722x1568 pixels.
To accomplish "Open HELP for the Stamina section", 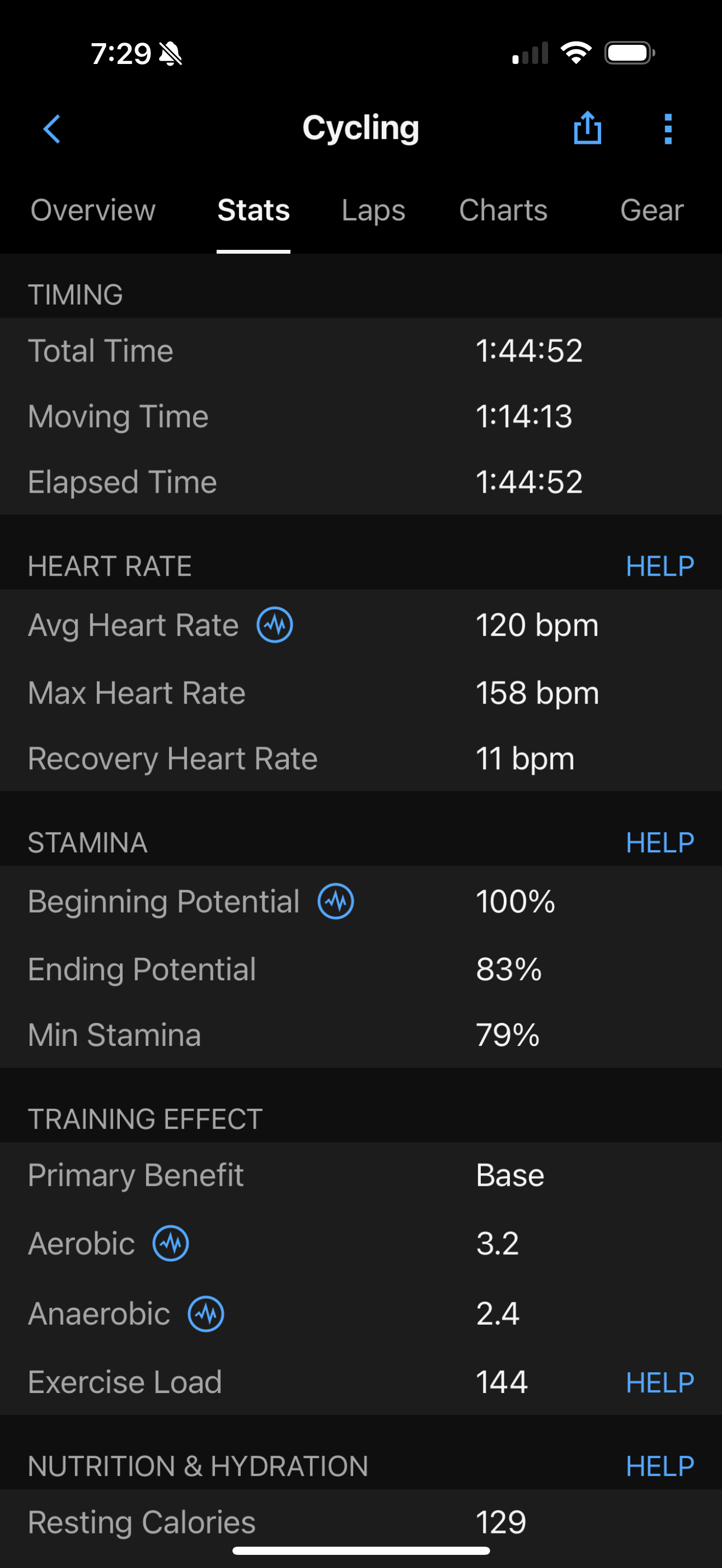I will [x=660, y=843].
